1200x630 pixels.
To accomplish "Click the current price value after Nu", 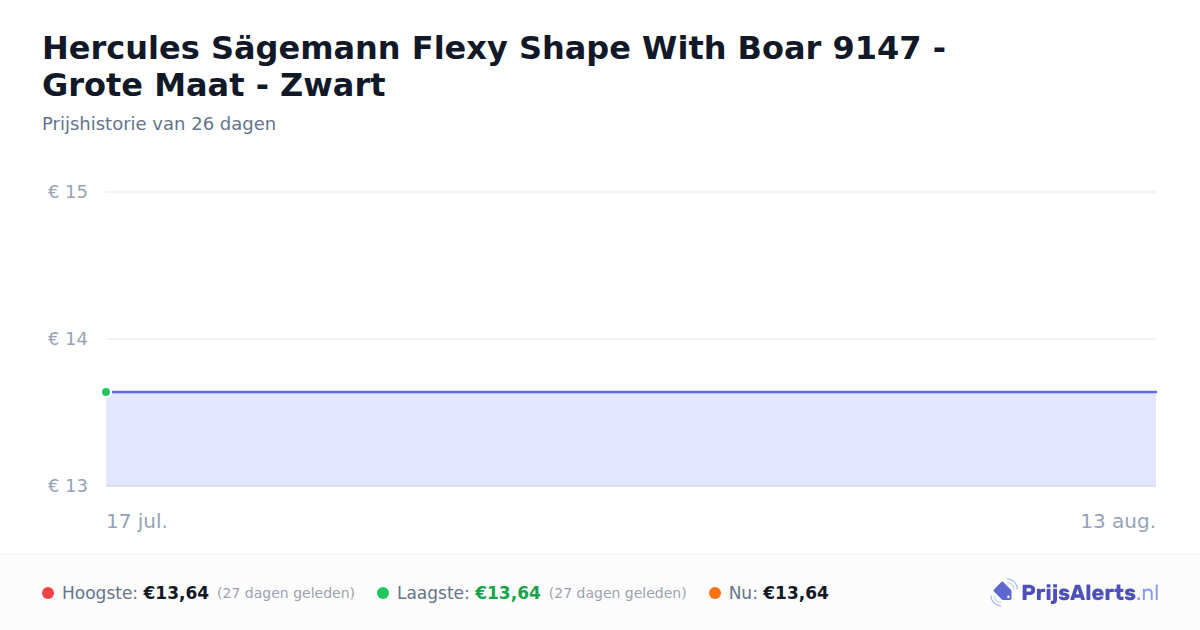I will pyautogui.click(x=796, y=593).
